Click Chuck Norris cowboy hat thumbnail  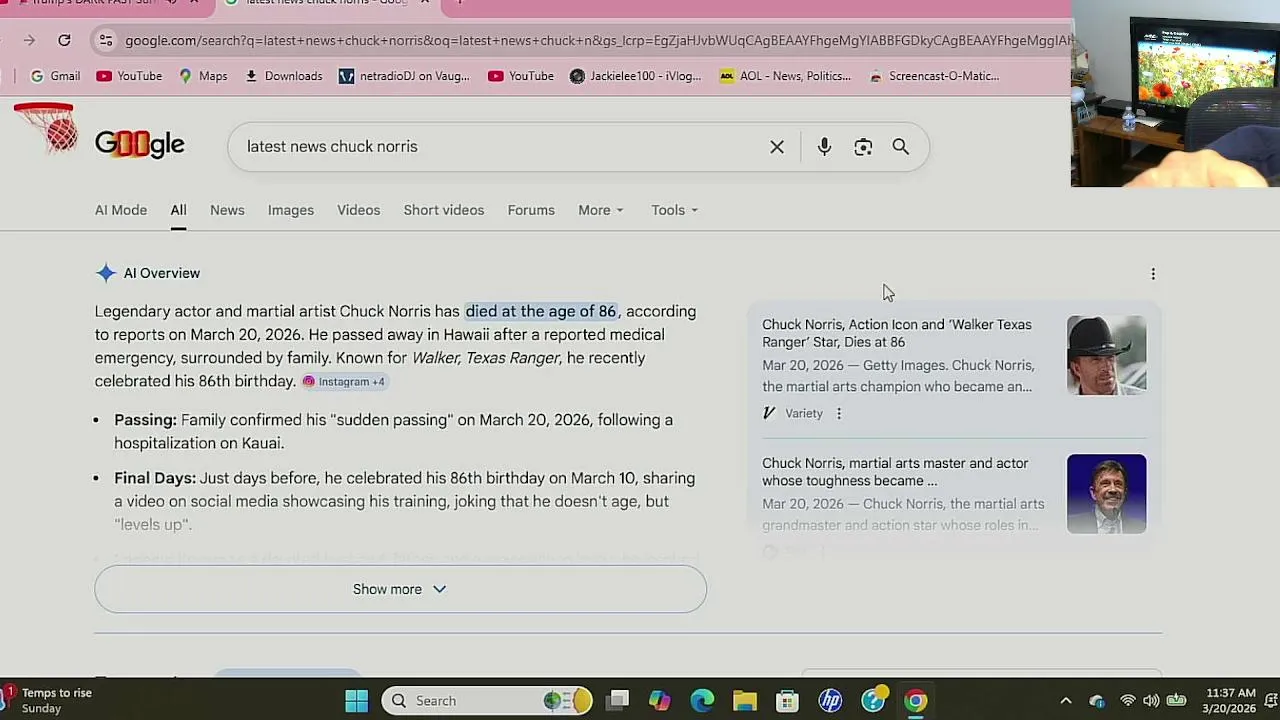(x=1106, y=355)
